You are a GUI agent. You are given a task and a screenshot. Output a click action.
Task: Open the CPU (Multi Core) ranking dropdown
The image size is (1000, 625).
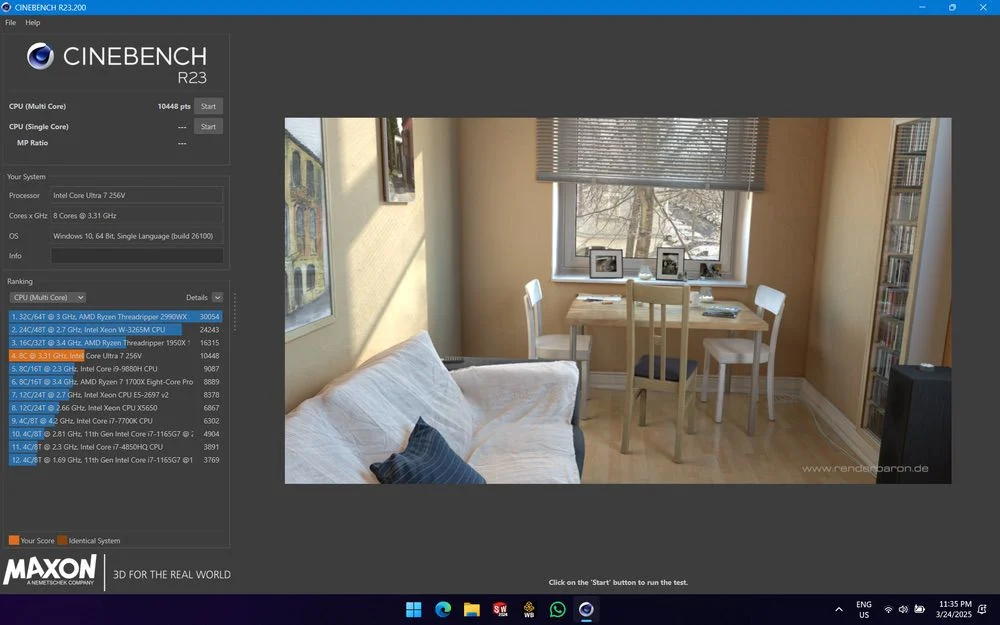click(48, 297)
